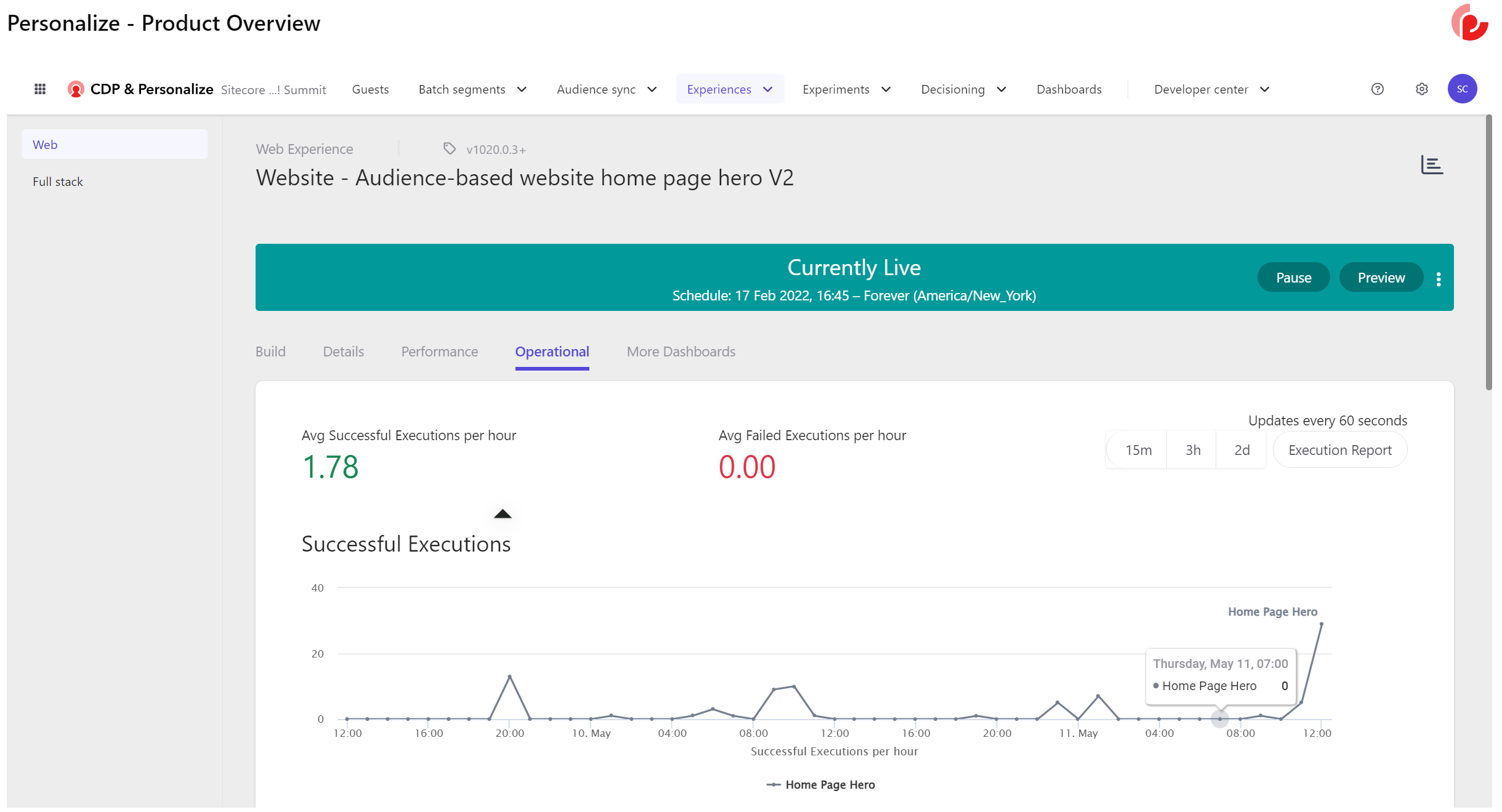1502x812 pixels.
Task: Pause the live experience
Action: point(1293,278)
